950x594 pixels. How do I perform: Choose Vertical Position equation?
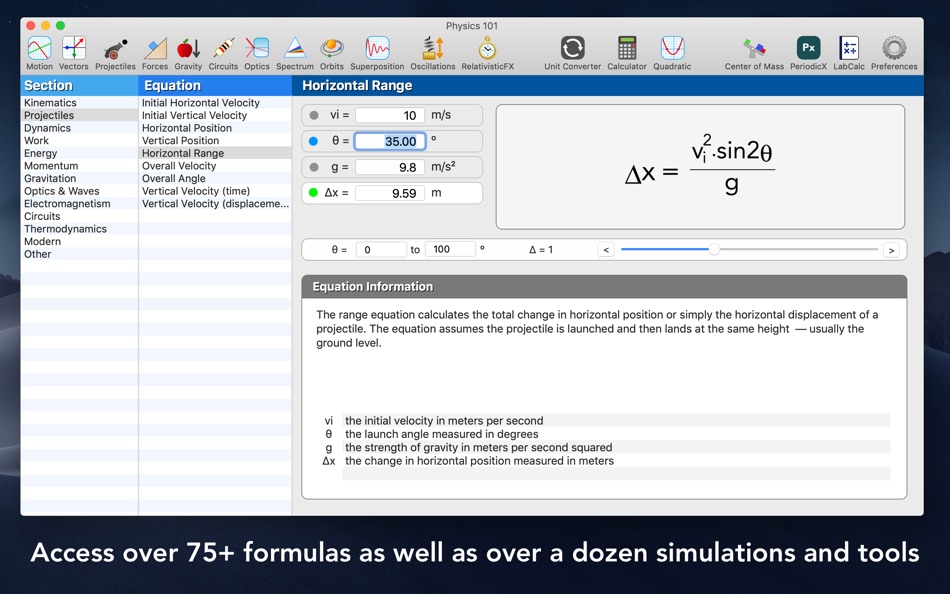[215, 141]
